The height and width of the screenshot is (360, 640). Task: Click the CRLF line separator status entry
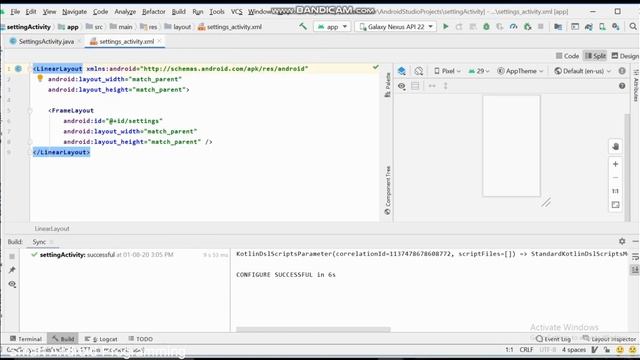pos(527,350)
